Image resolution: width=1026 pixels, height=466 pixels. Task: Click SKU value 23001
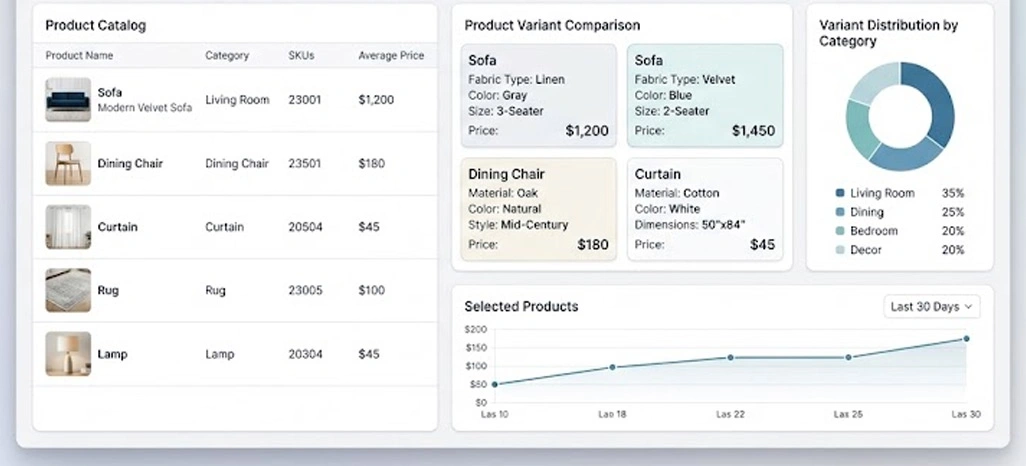coord(305,100)
